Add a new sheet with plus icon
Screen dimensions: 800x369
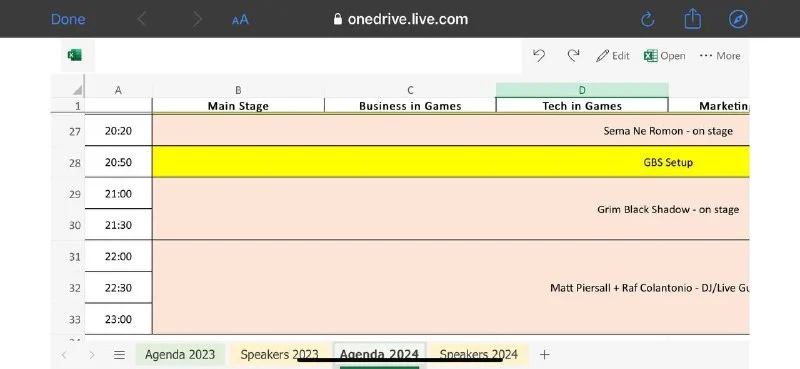(x=544, y=354)
